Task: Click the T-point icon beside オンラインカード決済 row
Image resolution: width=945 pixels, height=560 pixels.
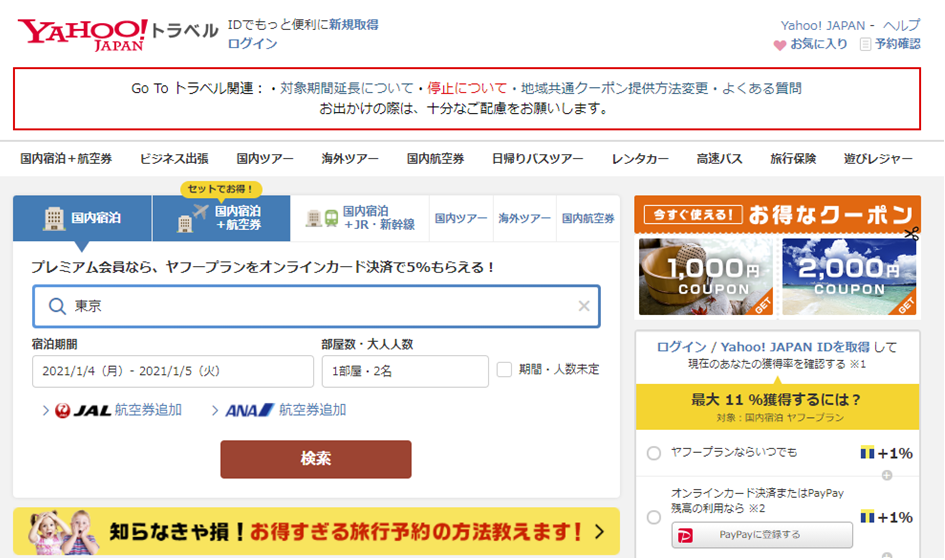Action: pos(867,517)
